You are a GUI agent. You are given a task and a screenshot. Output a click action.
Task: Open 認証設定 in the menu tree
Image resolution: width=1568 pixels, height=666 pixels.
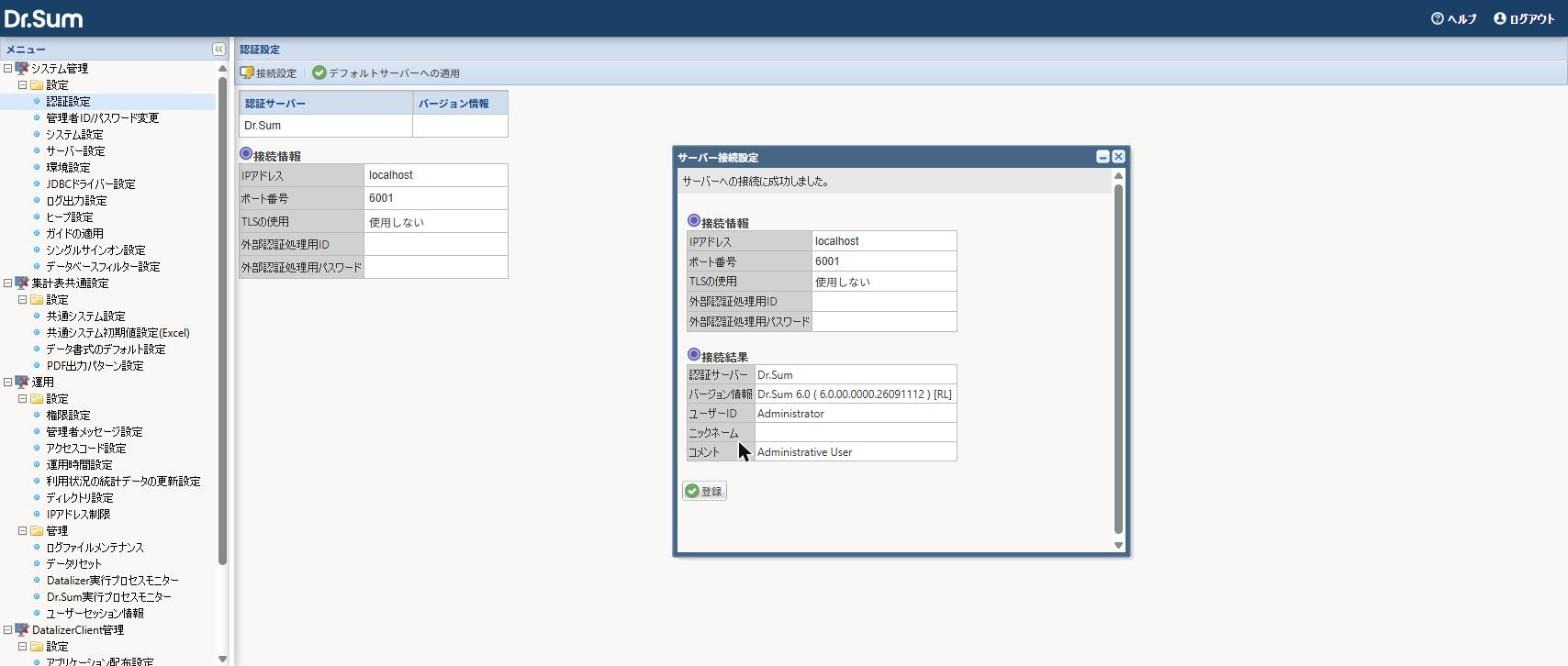tap(68, 102)
